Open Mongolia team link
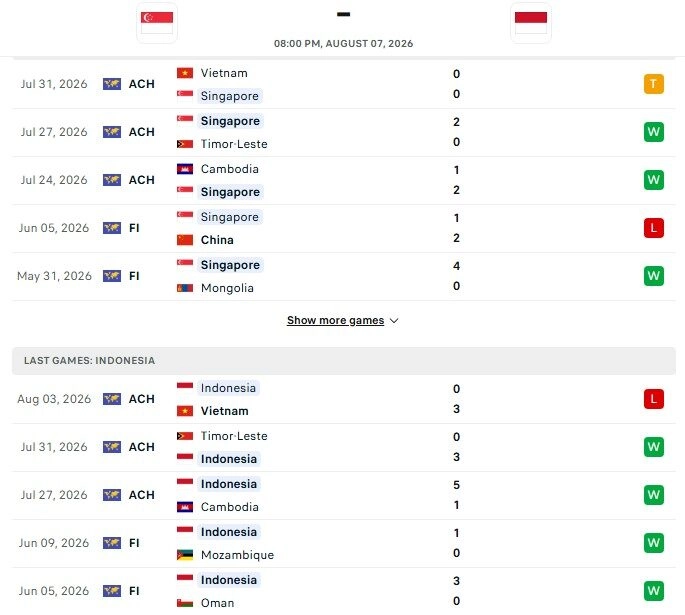 pos(227,288)
